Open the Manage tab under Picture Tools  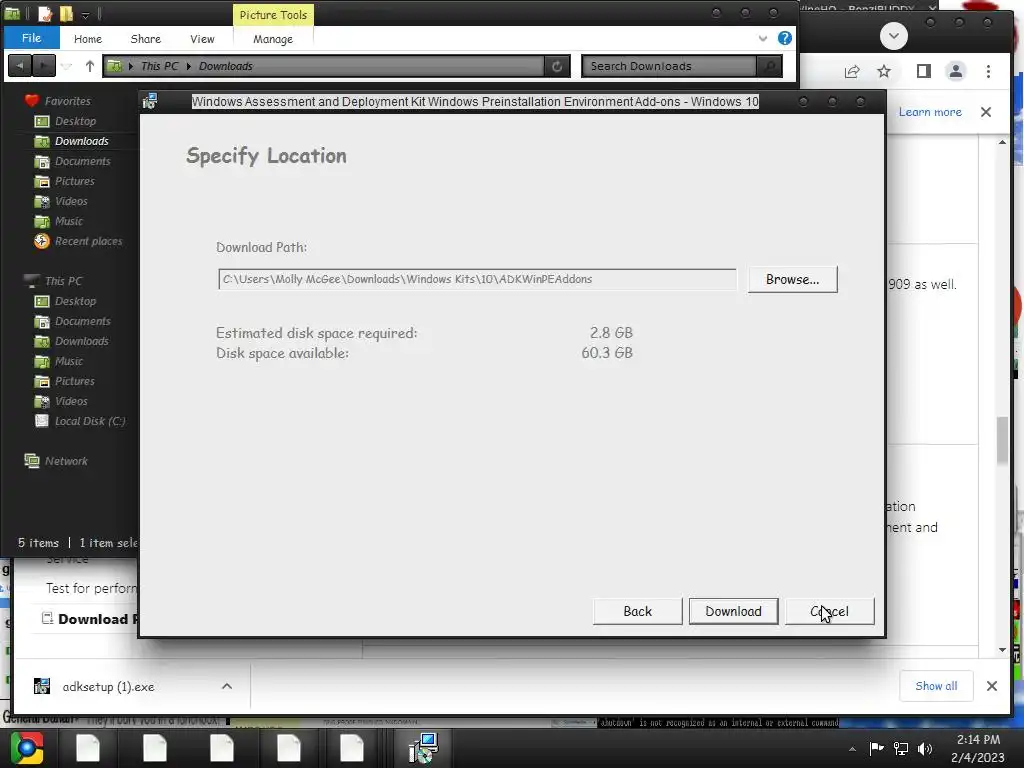tap(273, 39)
